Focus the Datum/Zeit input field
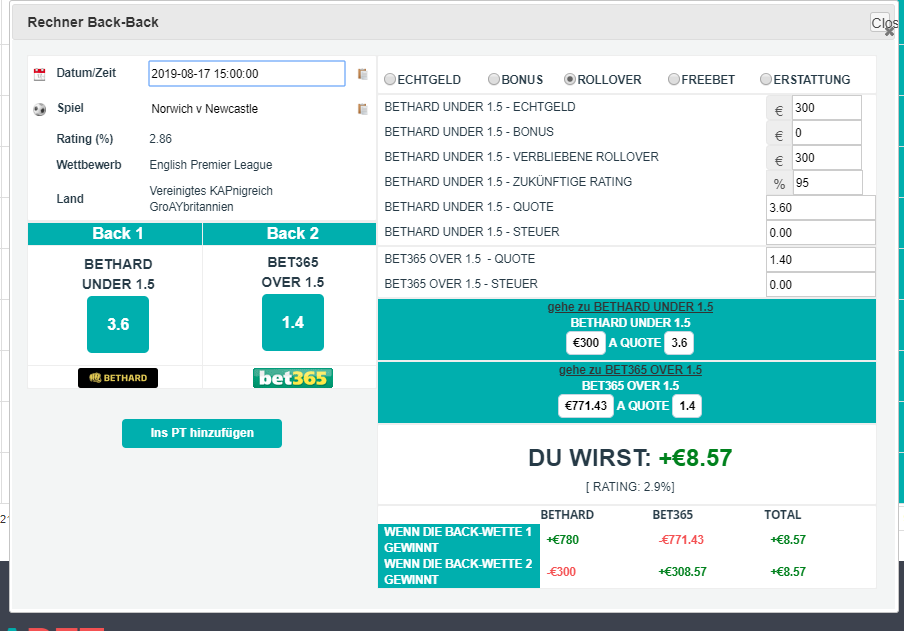This screenshot has height=631, width=904. point(247,74)
